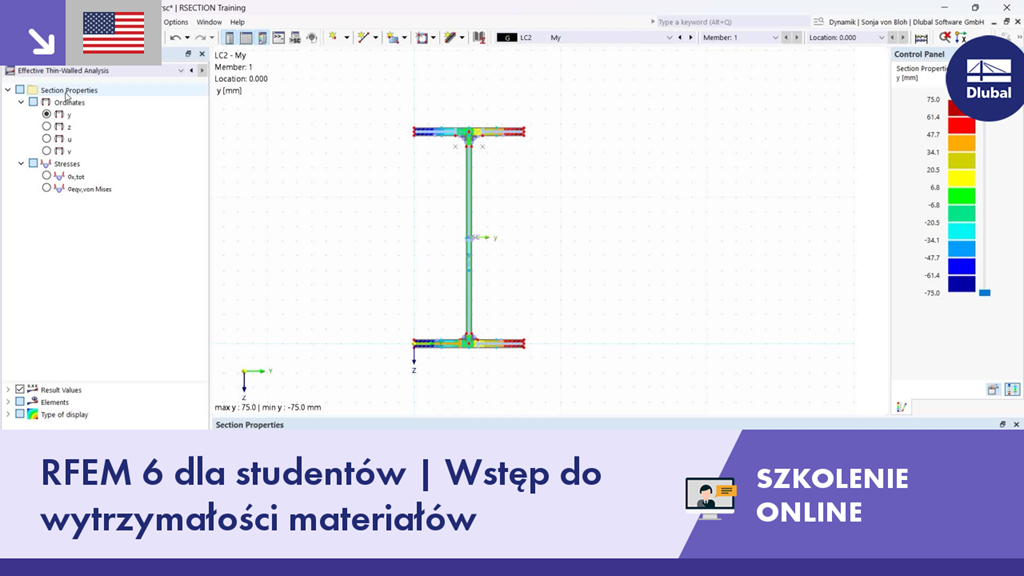Toggle the Section Properties checkbox

click(20, 89)
